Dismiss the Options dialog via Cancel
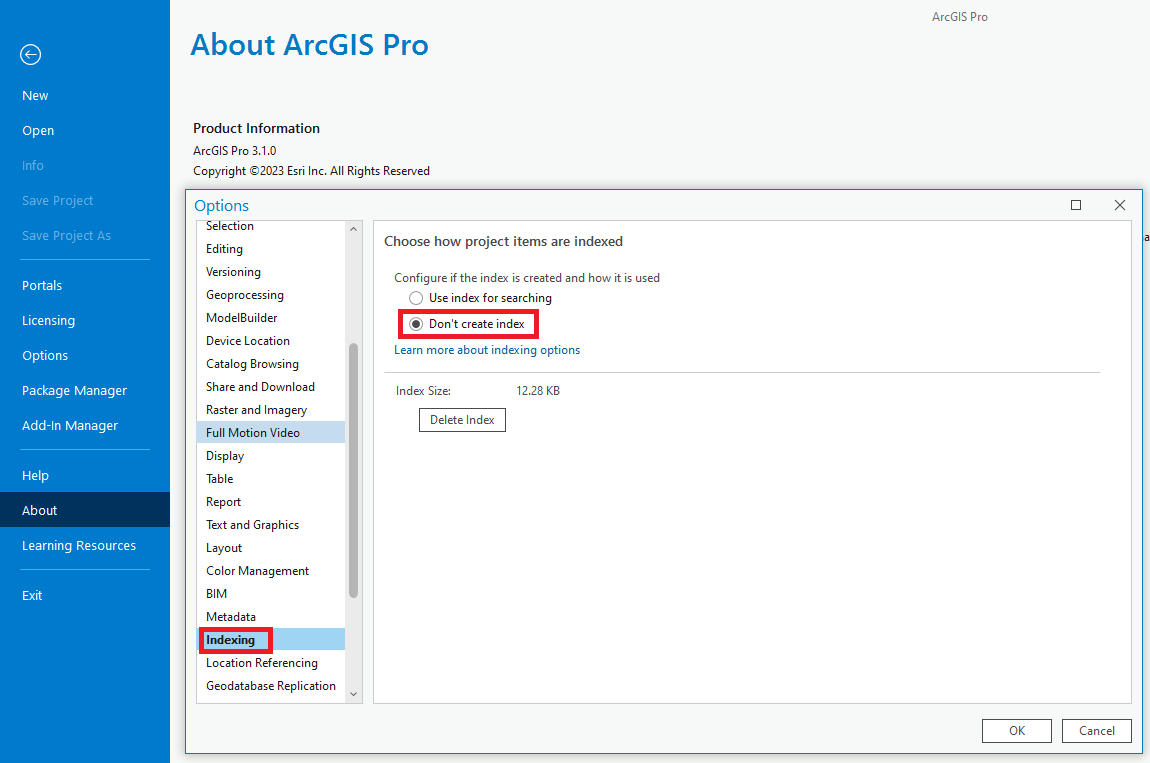Image resolution: width=1150 pixels, height=763 pixels. point(1096,730)
